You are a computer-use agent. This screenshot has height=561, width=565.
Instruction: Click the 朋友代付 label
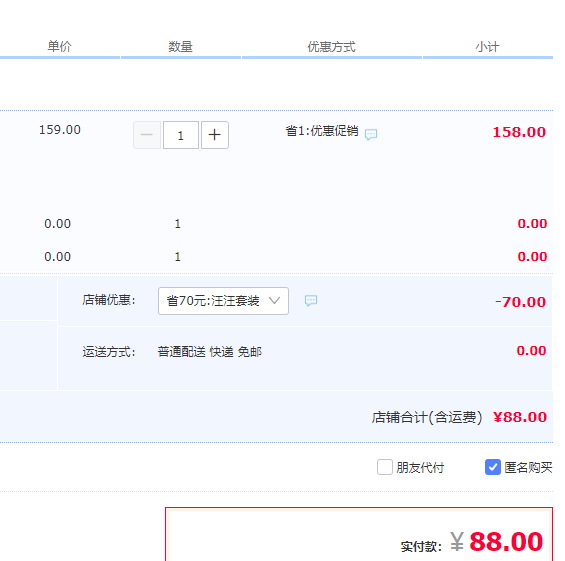pyautogui.click(x=420, y=468)
